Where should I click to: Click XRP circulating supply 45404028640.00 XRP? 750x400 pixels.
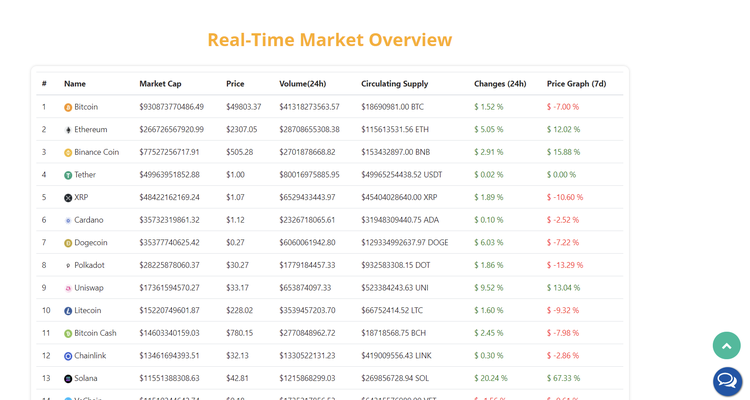399,197
